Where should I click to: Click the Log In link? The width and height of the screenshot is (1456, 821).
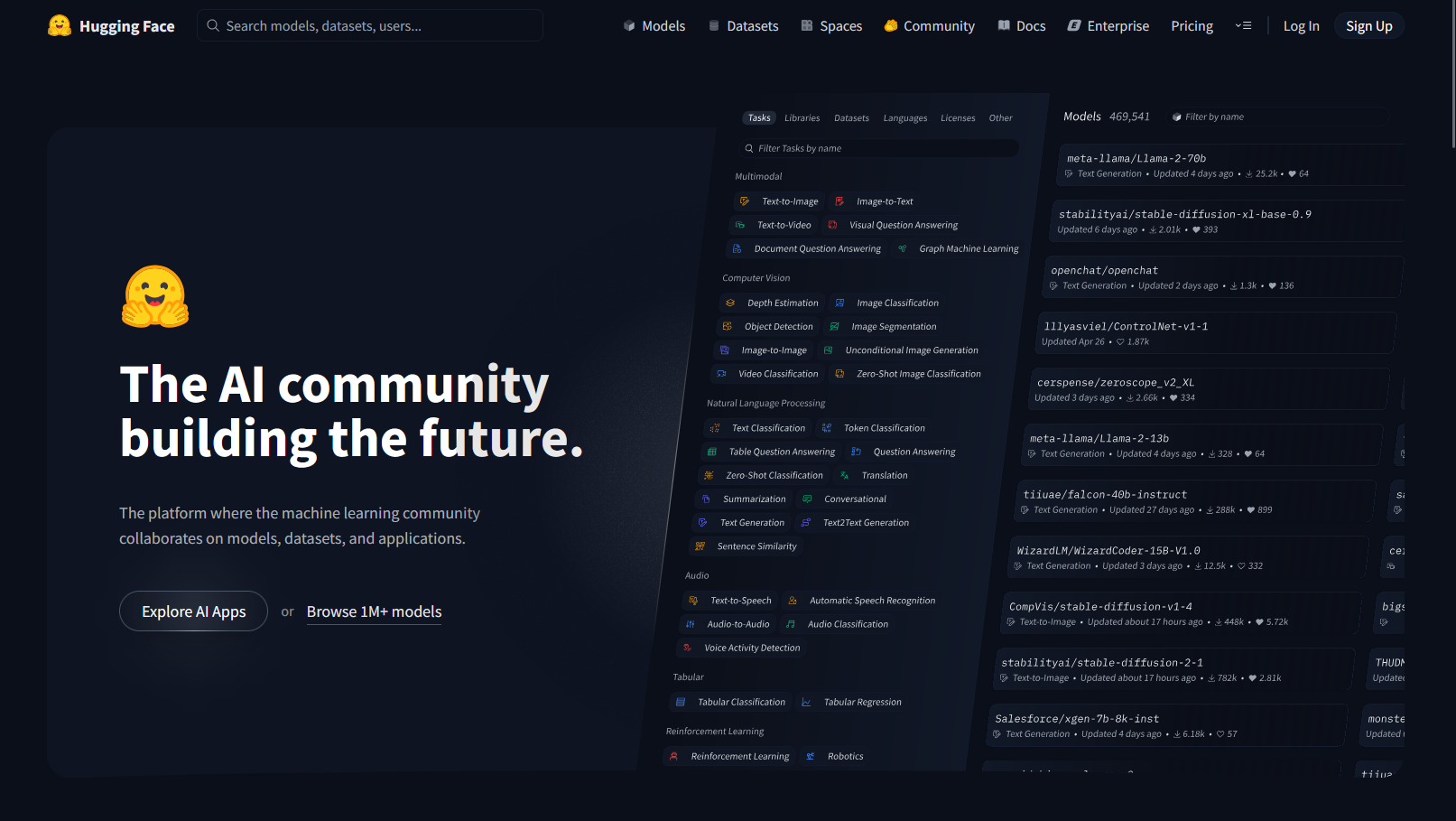click(x=1301, y=26)
